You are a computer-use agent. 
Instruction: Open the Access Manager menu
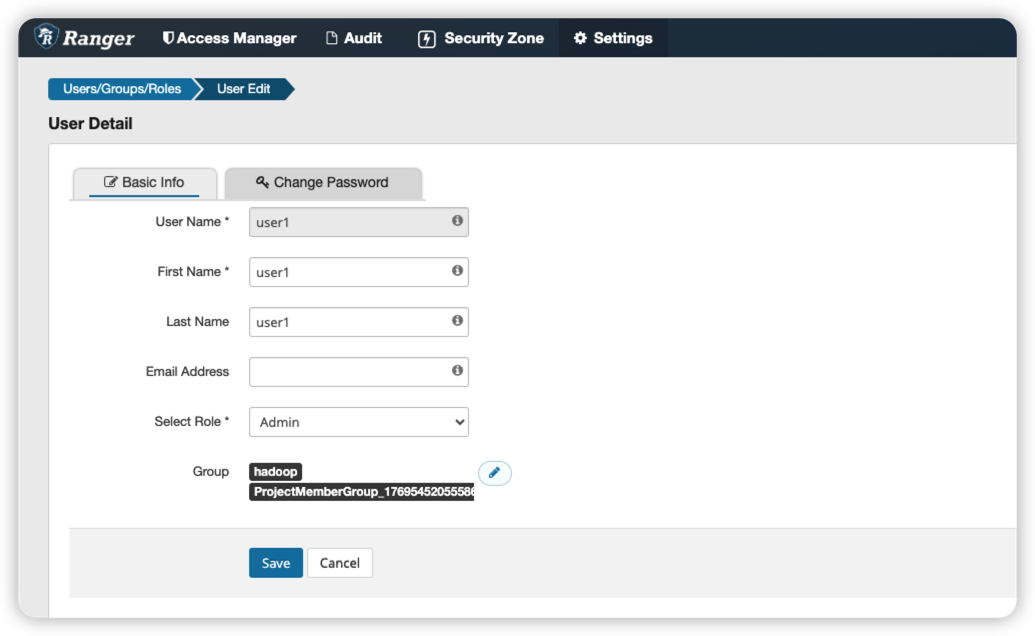(x=229, y=38)
